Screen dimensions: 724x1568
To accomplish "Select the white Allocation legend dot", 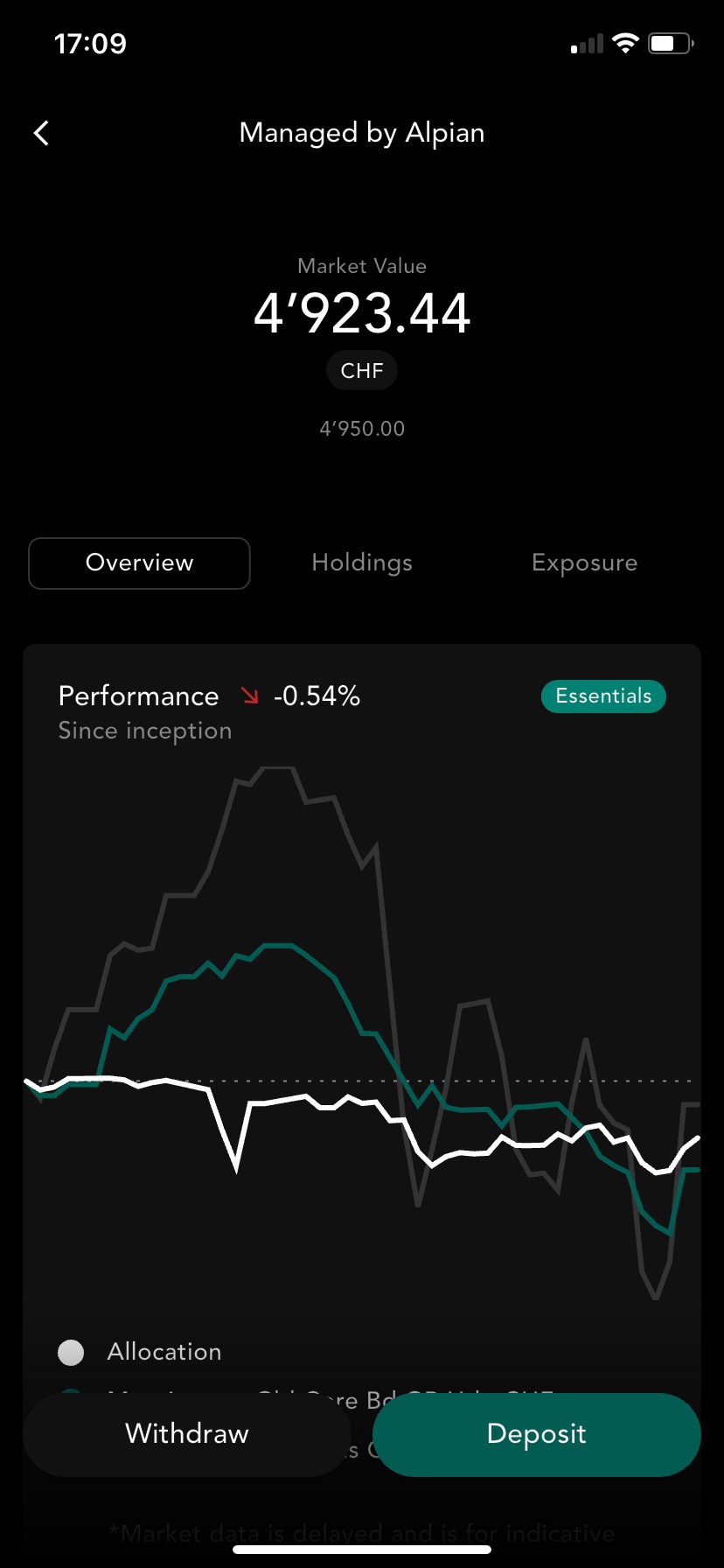I will click(71, 1352).
